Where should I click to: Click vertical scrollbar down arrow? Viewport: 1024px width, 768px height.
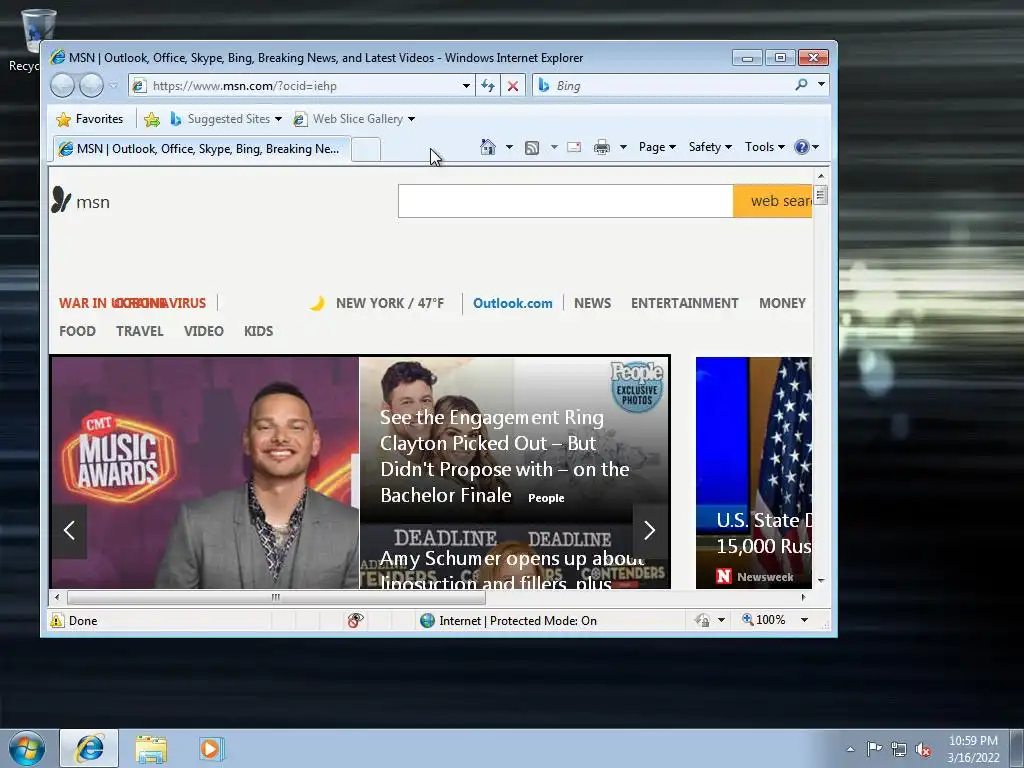(x=821, y=581)
